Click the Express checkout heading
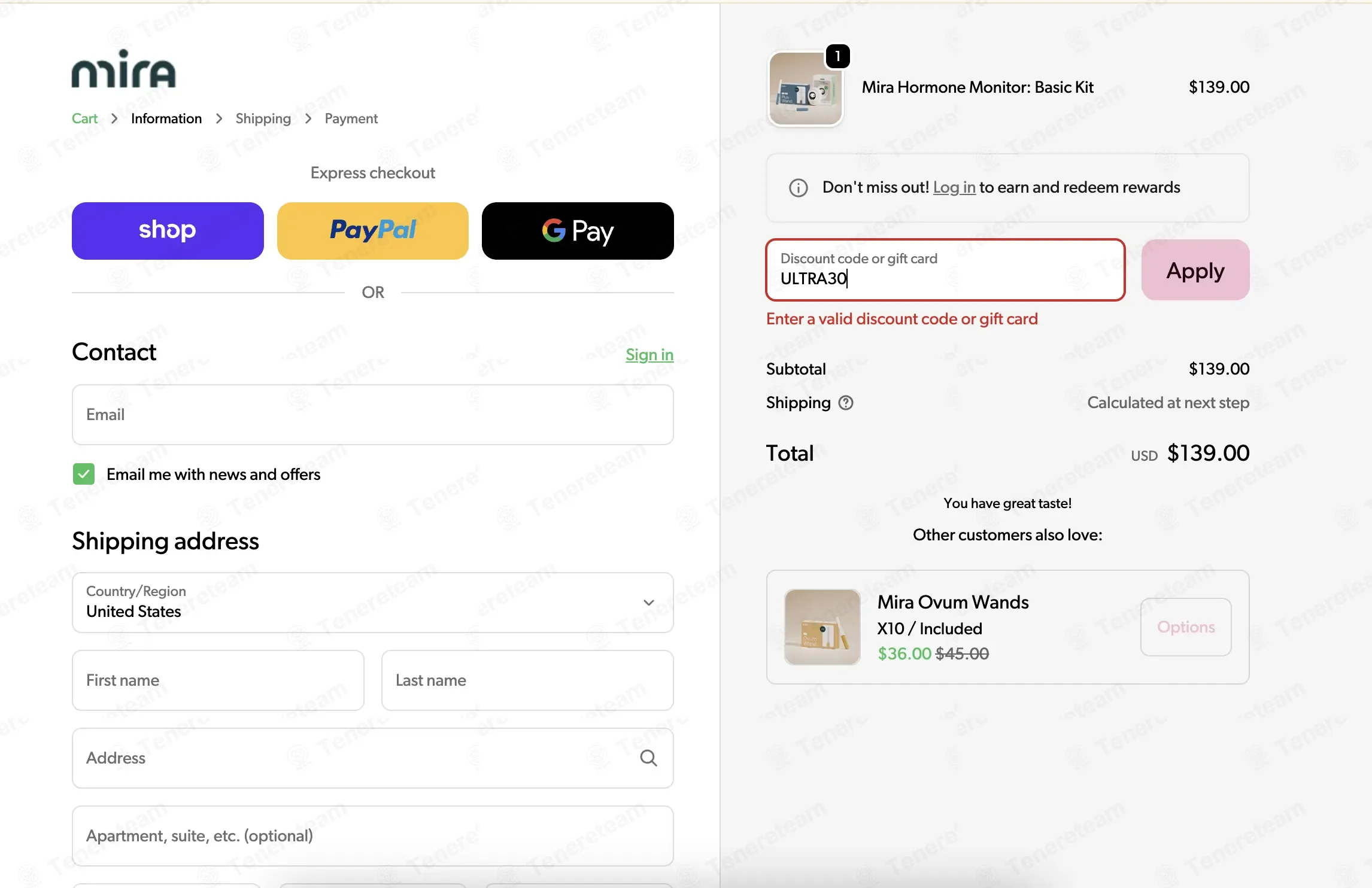 click(372, 173)
